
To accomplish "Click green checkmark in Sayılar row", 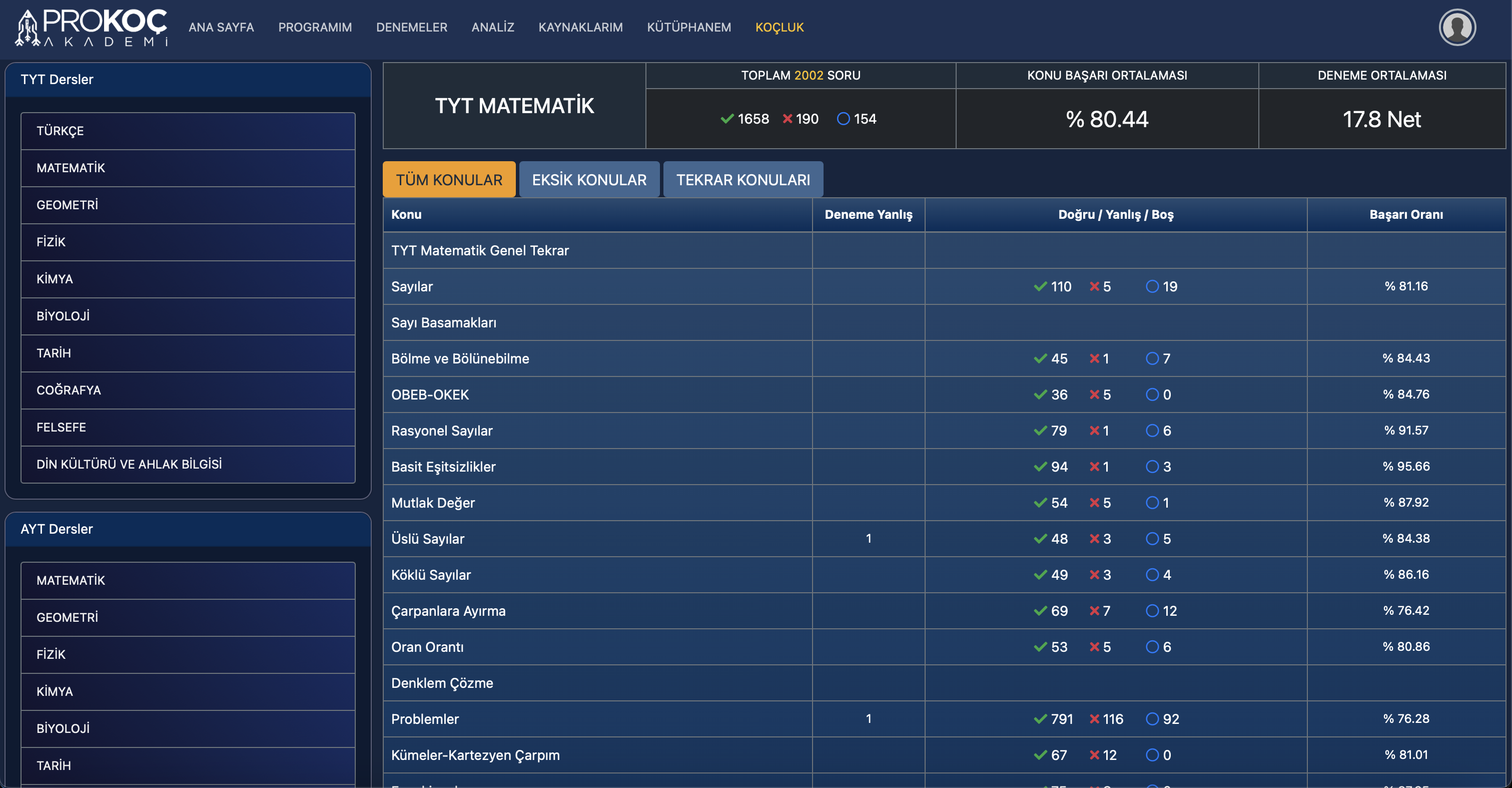I will click(x=1040, y=286).
